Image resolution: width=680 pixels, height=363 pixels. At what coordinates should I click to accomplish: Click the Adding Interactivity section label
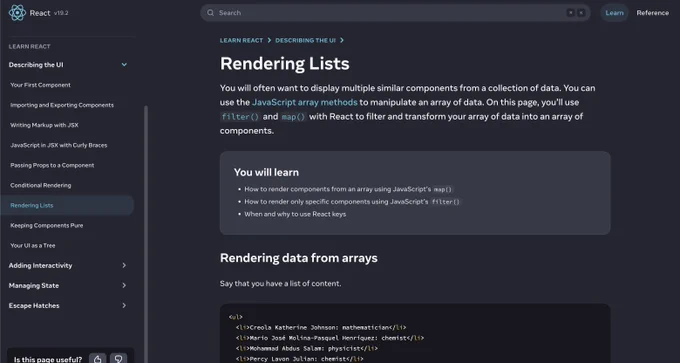pyautogui.click(x=40, y=265)
